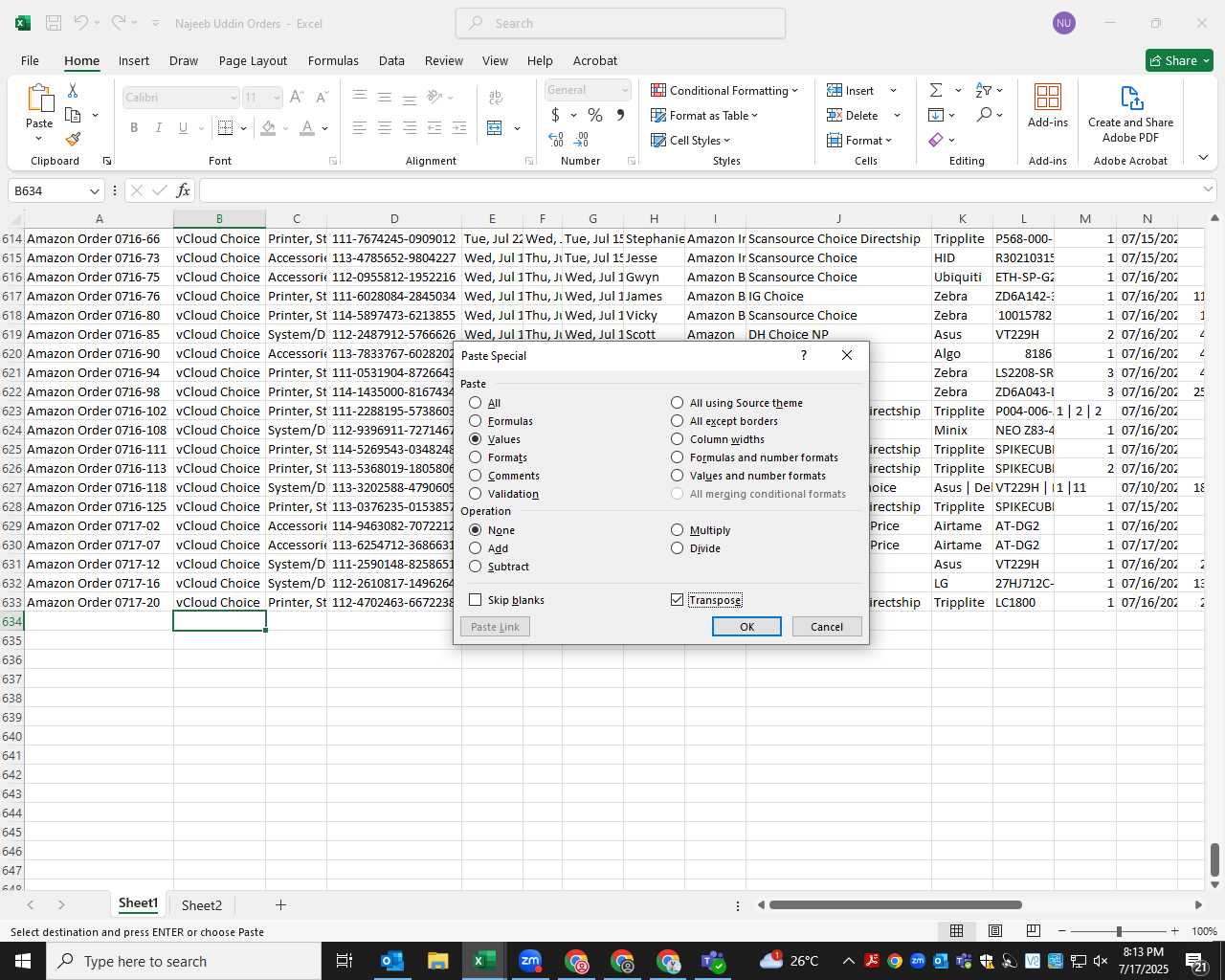Image resolution: width=1225 pixels, height=980 pixels.
Task: Click the Increase Font Size icon
Action: [297, 97]
